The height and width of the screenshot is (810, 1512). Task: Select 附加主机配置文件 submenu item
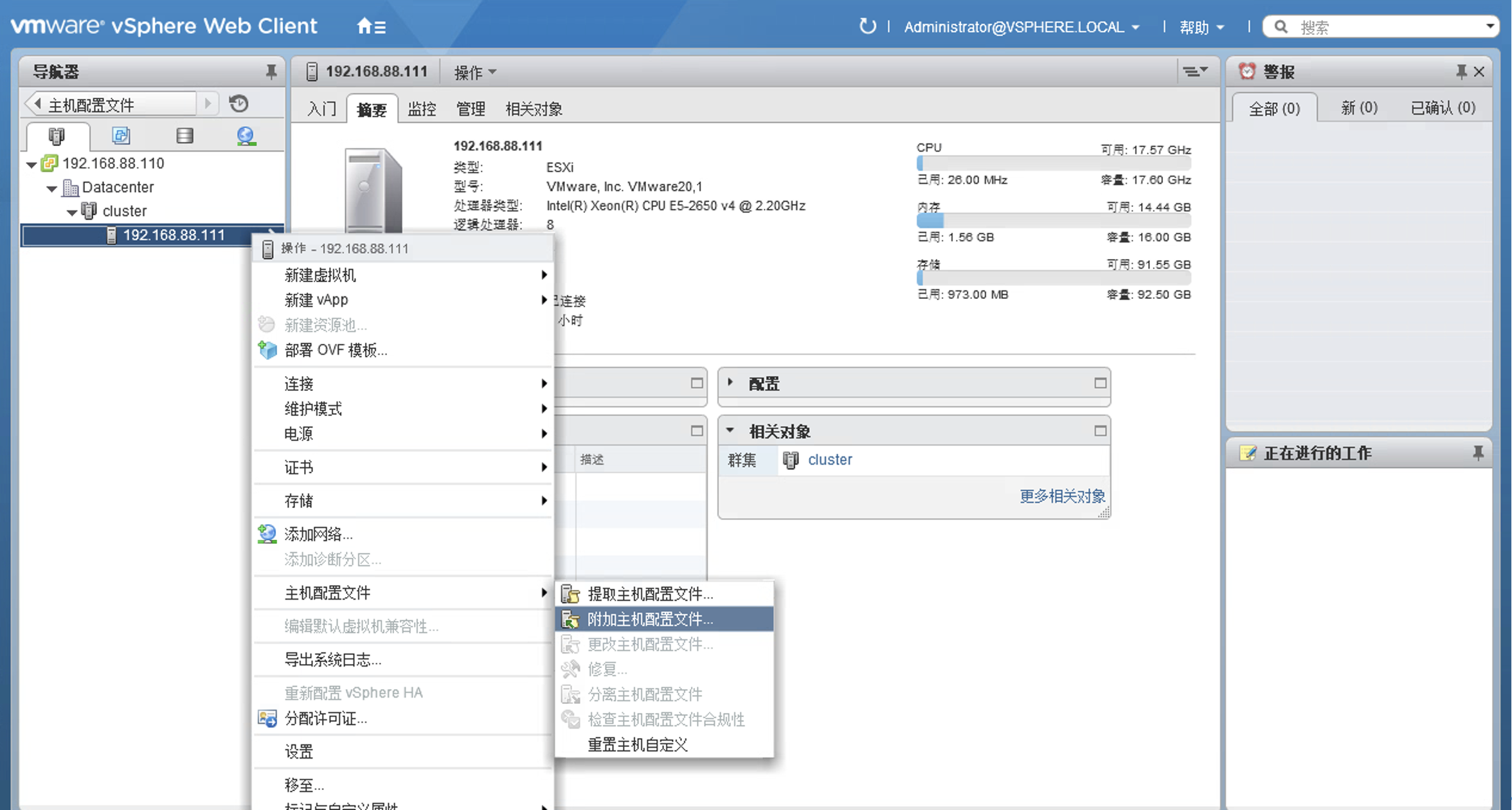click(664, 619)
